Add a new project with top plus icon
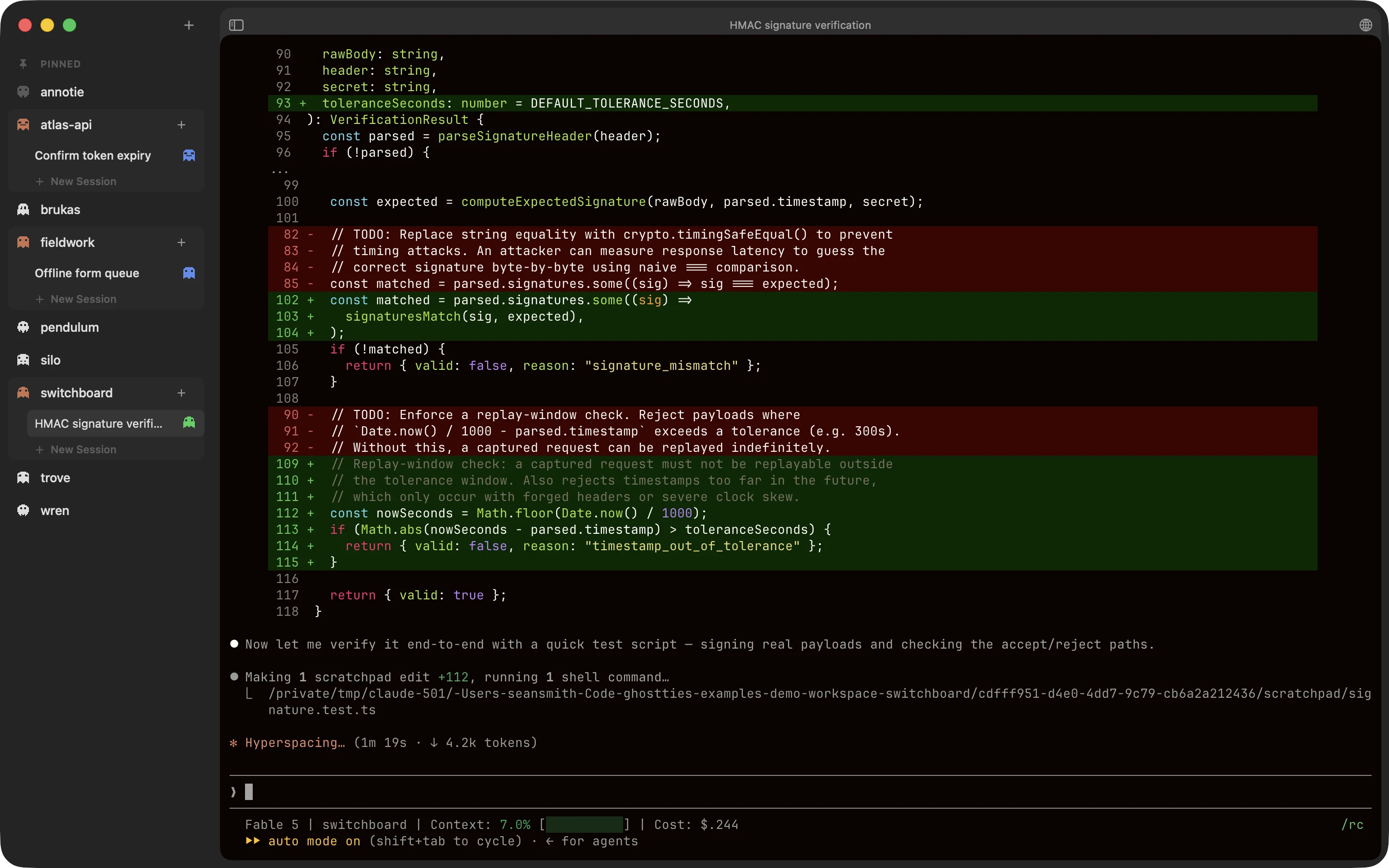Image resolution: width=1389 pixels, height=868 pixels. [189, 25]
